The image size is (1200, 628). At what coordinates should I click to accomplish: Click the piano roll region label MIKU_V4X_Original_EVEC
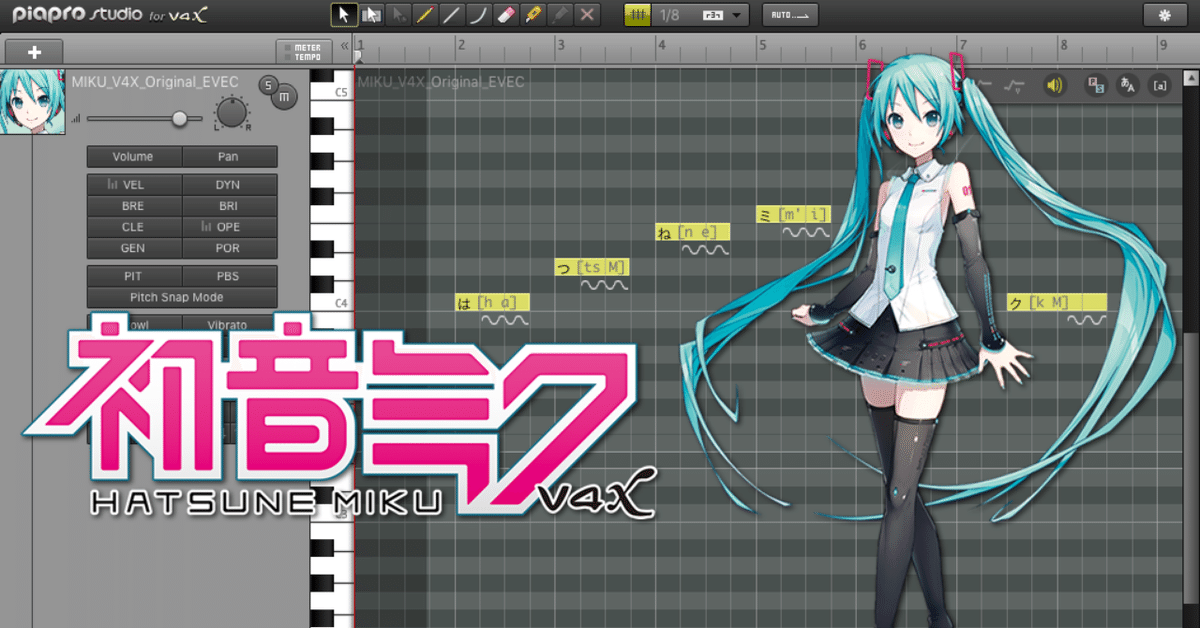click(x=441, y=81)
